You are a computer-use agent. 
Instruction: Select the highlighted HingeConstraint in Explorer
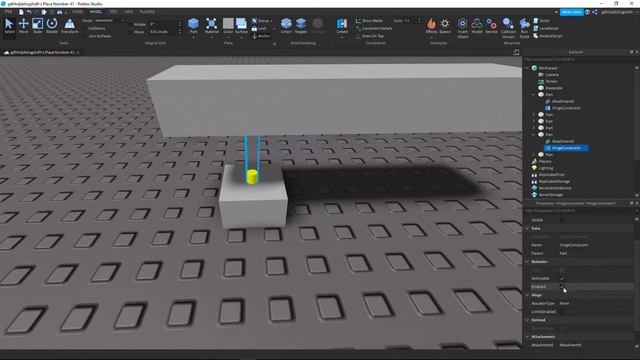(x=566, y=148)
